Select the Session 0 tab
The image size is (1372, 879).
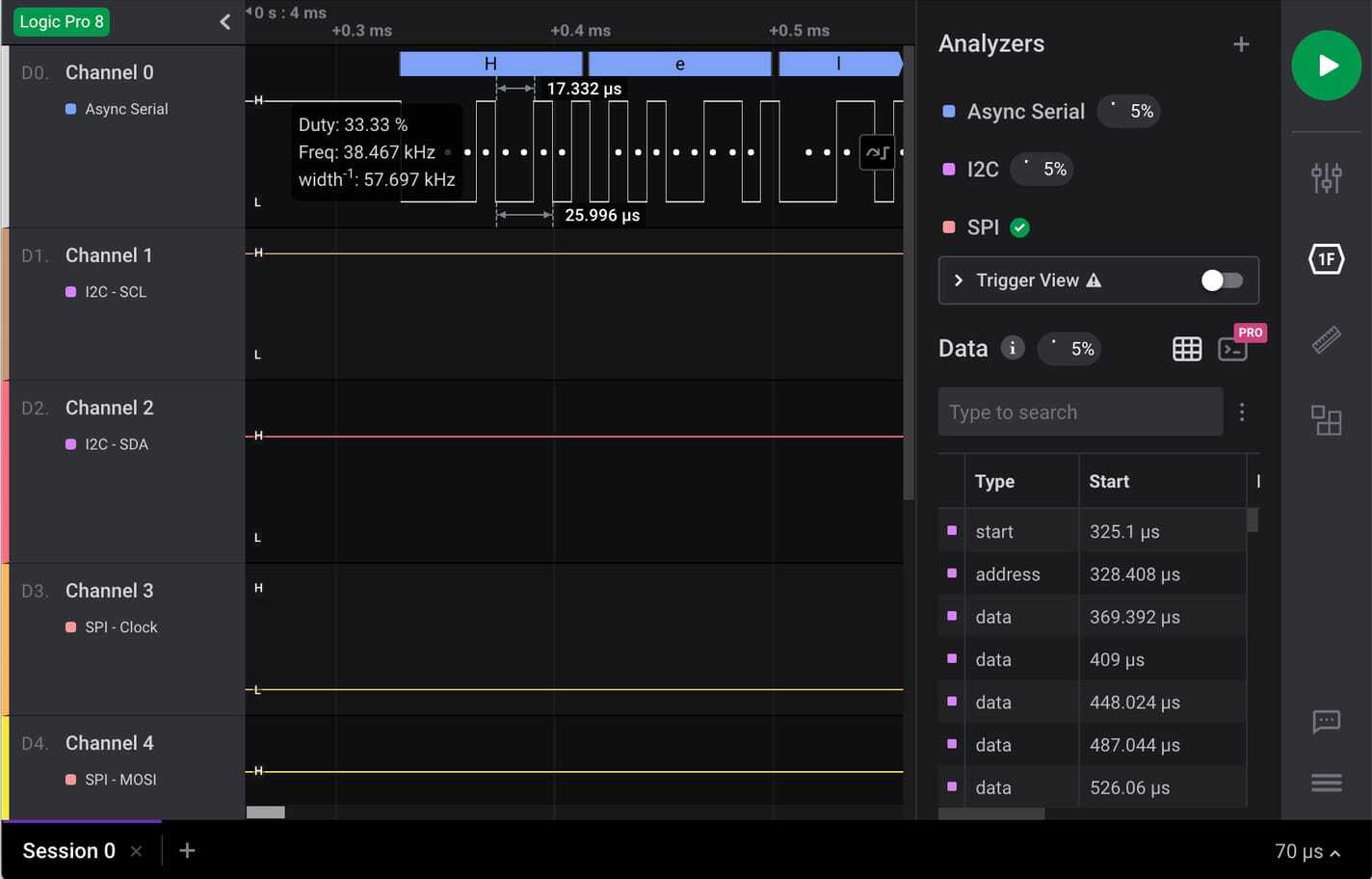pyautogui.click(x=67, y=851)
